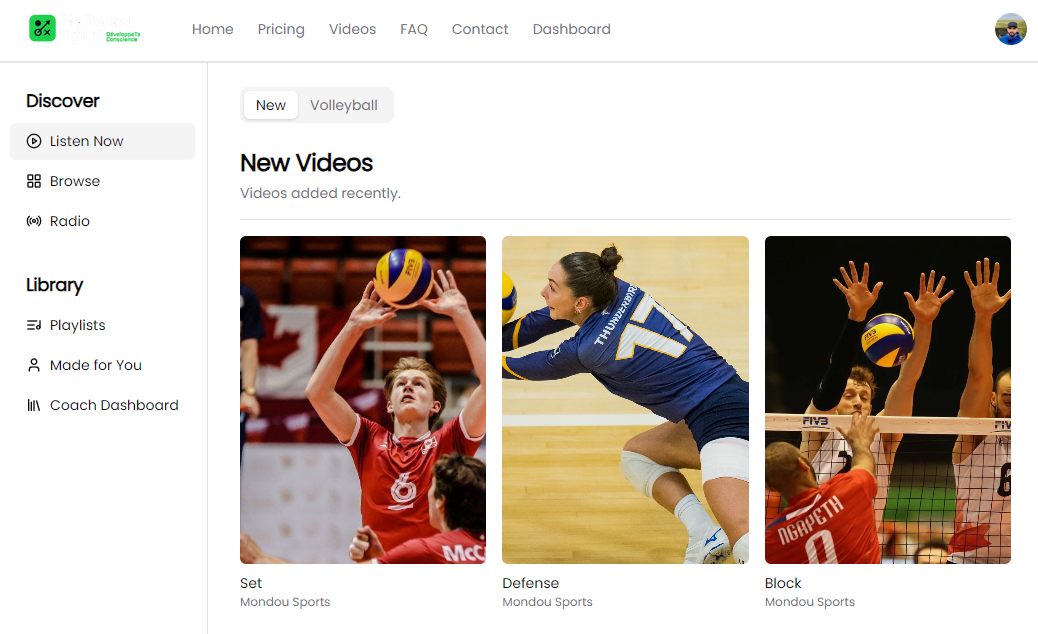
Task: Open the Block video thumbnail
Action: [887, 400]
